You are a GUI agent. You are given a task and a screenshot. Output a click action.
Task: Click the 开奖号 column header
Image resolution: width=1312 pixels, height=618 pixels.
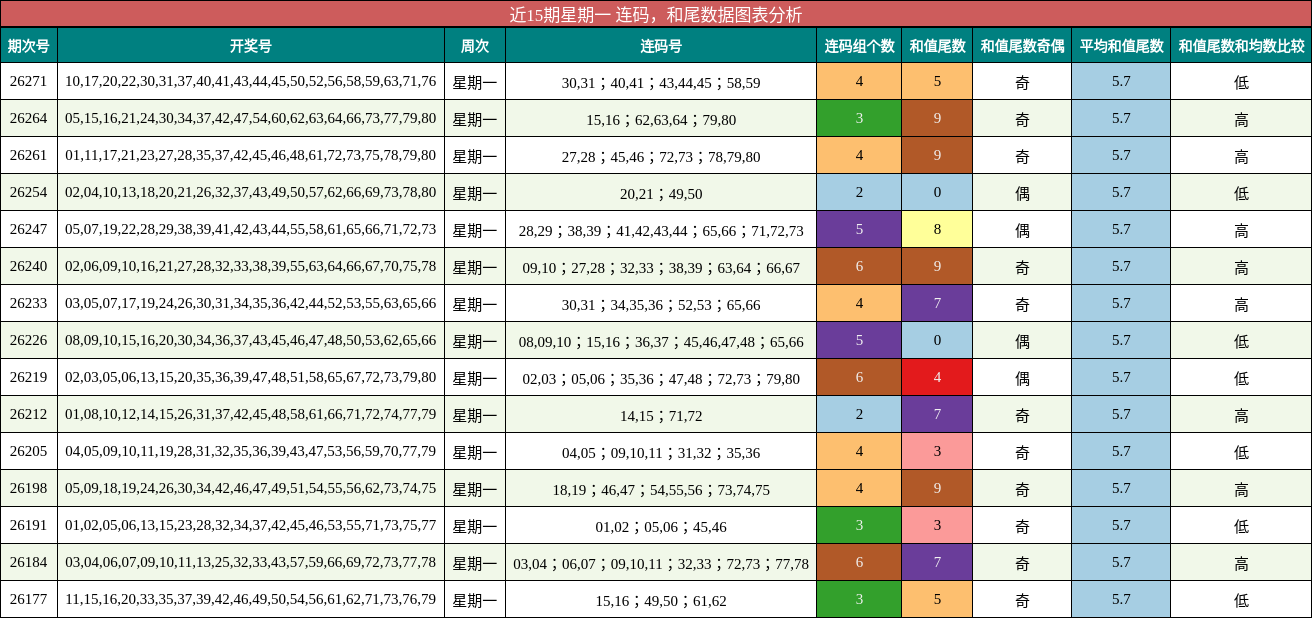(x=251, y=45)
